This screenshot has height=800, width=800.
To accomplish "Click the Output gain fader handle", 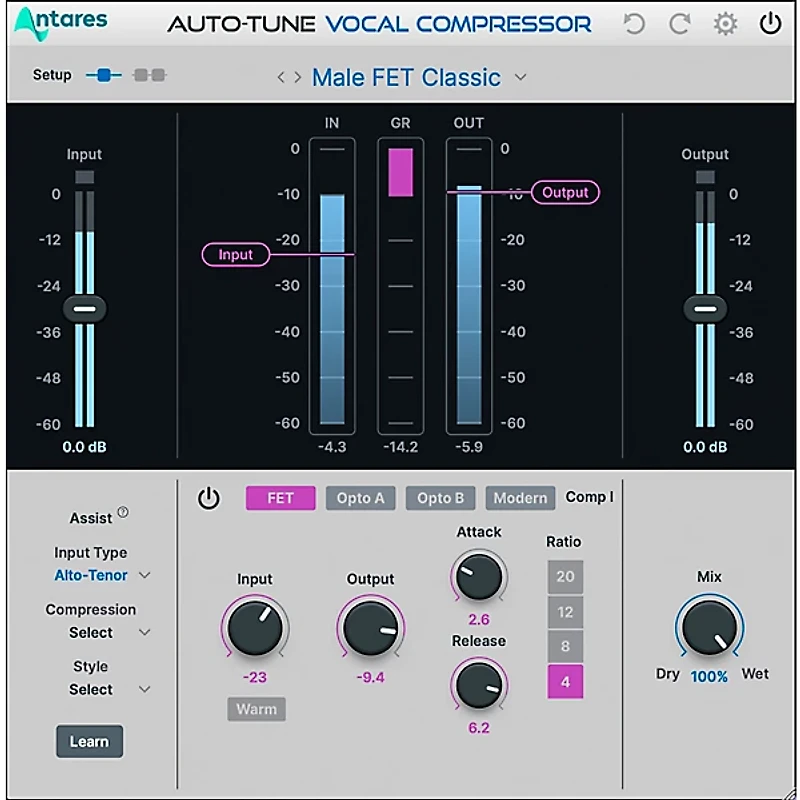I will point(705,309).
